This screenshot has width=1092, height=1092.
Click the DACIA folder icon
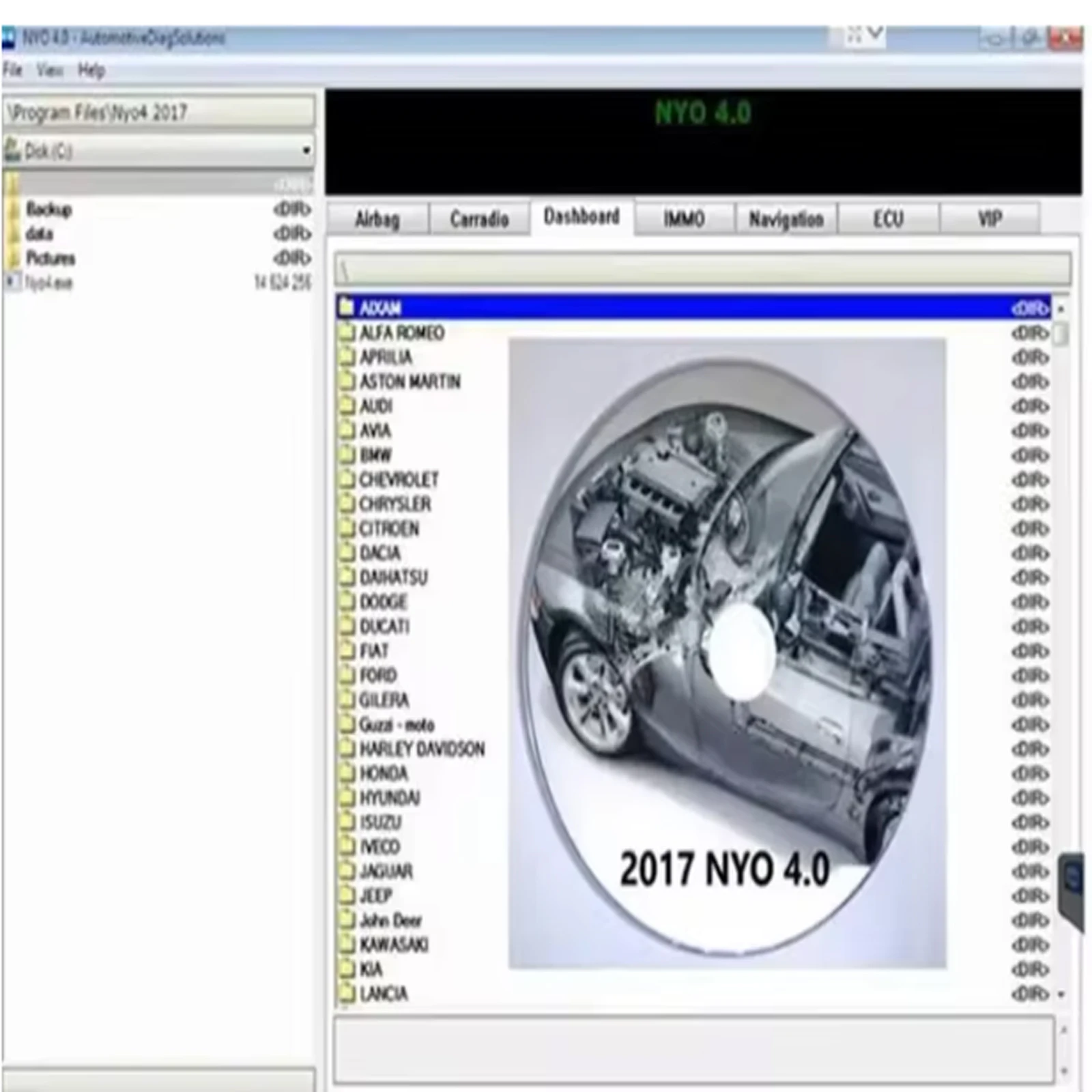[x=347, y=553]
